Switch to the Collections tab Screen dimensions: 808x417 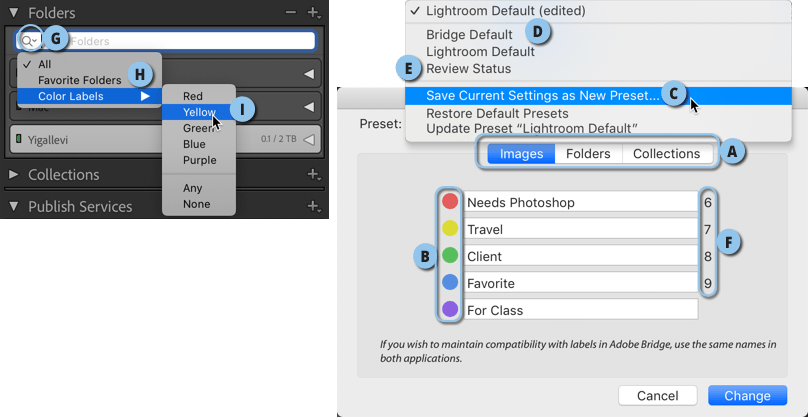[667, 154]
